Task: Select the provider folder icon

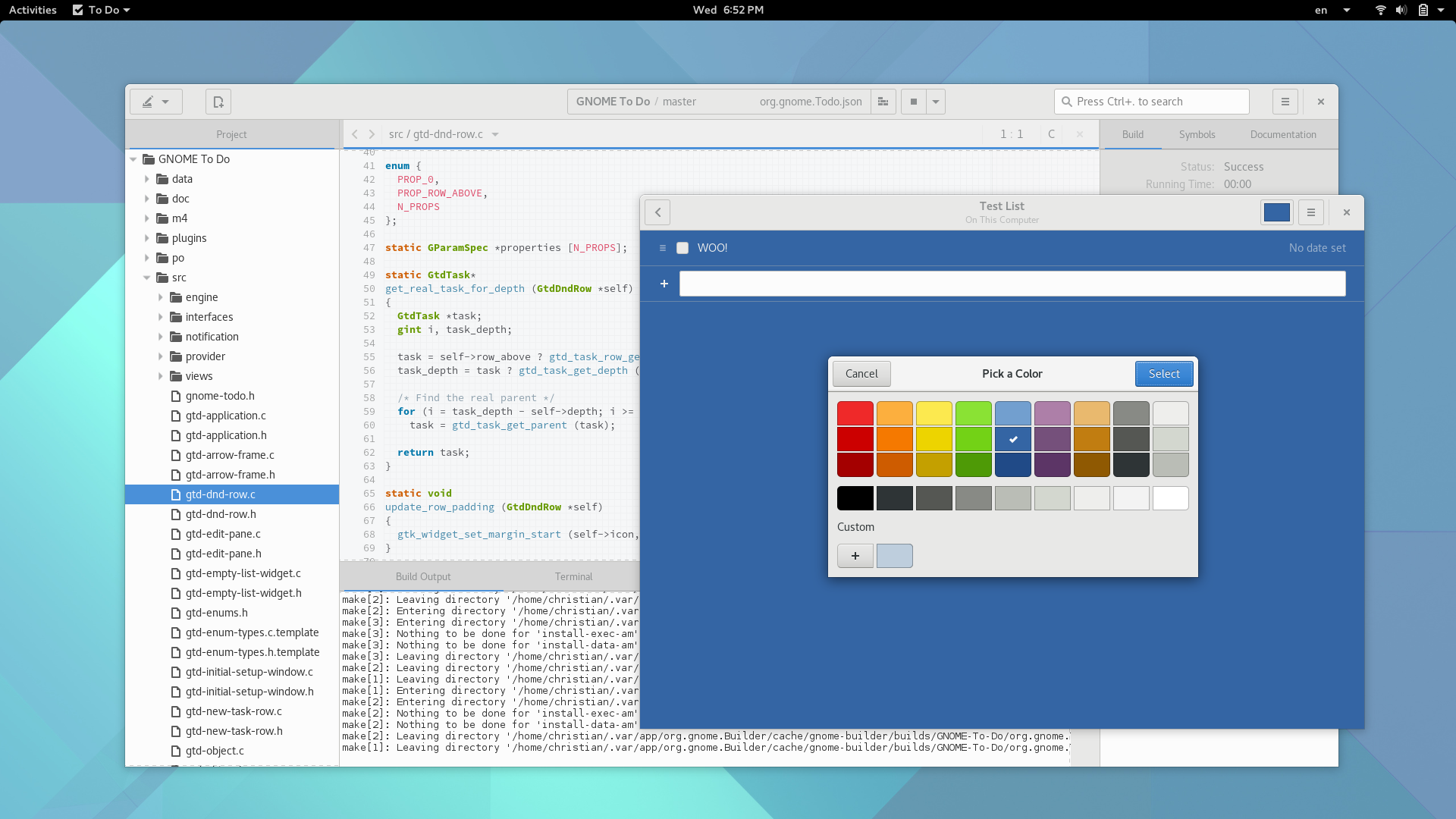Action: point(176,356)
